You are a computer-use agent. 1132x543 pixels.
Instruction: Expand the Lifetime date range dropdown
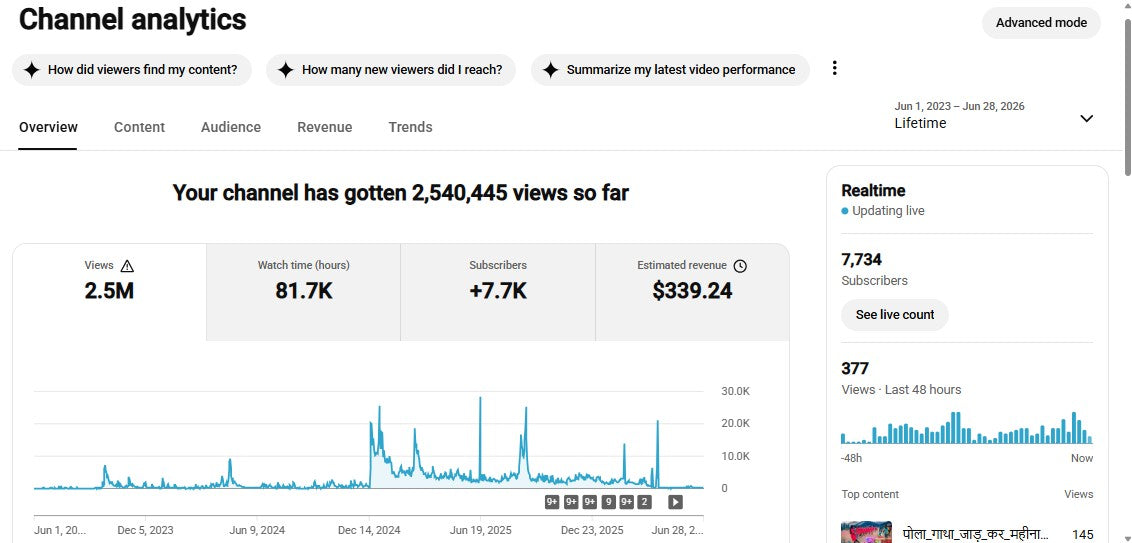click(1087, 118)
